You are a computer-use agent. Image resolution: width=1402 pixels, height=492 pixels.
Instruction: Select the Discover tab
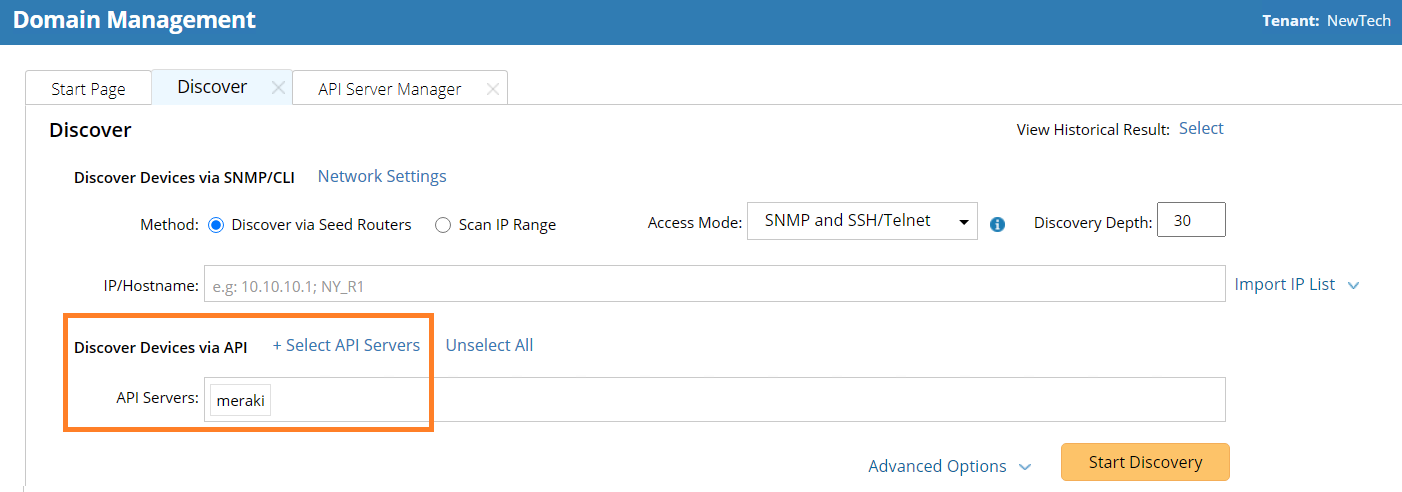click(x=212, y=87)
